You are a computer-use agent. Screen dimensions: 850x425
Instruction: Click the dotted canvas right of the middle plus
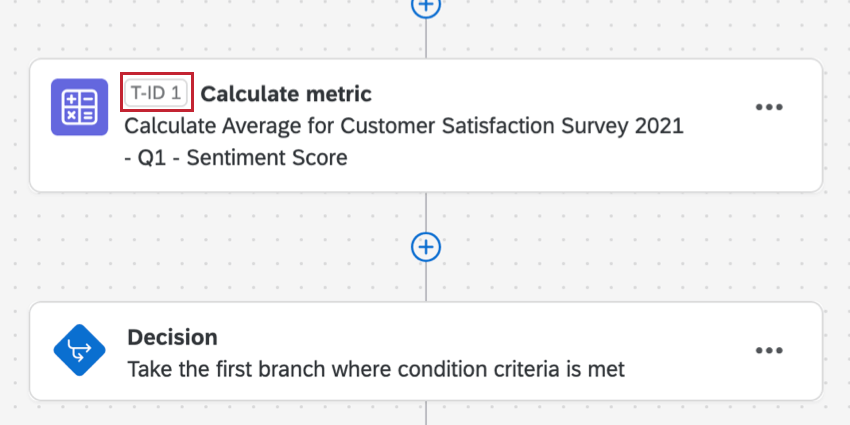pos(600,246)
